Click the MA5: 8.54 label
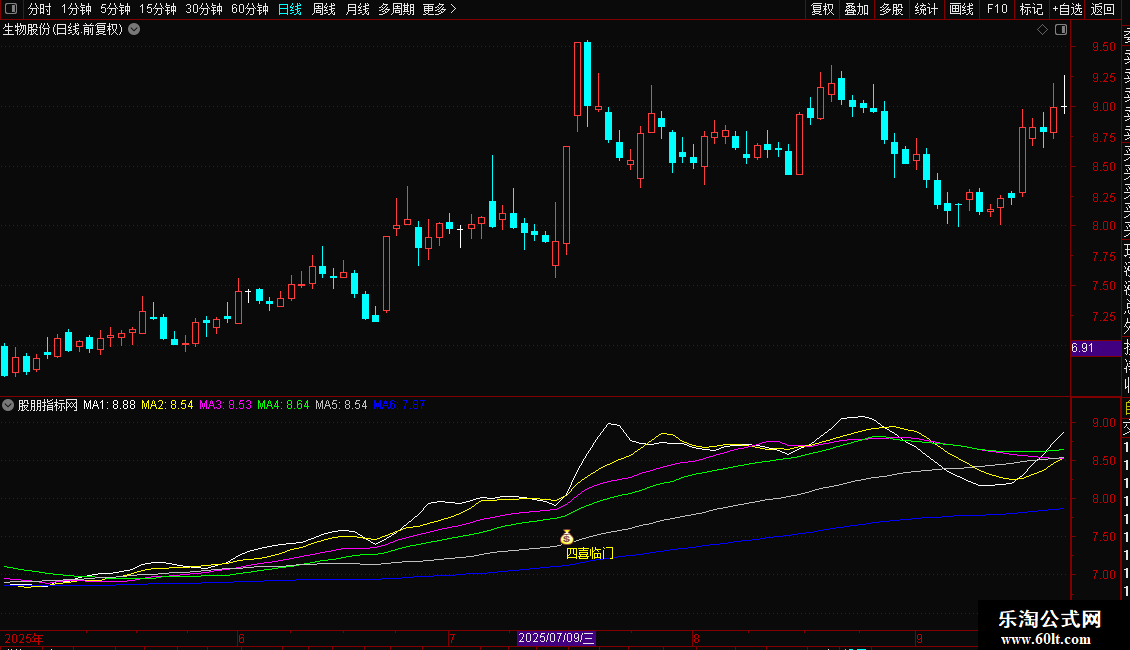 tap(342, 405)
